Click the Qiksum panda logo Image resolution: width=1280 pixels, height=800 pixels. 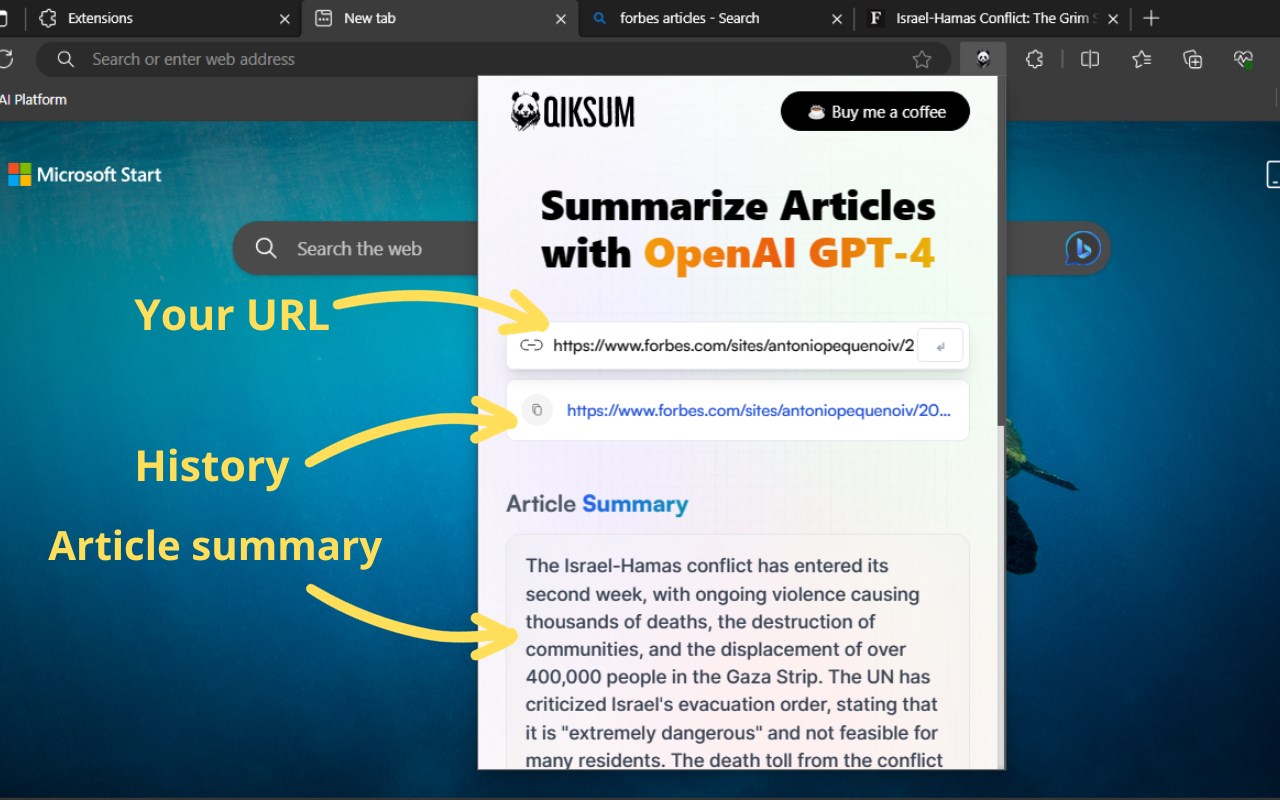click(572, 111)
